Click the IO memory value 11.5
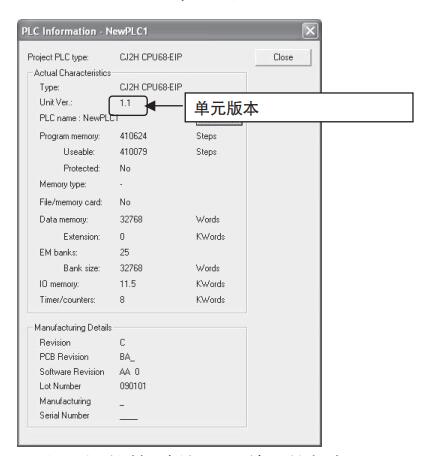 pos(128,284)
